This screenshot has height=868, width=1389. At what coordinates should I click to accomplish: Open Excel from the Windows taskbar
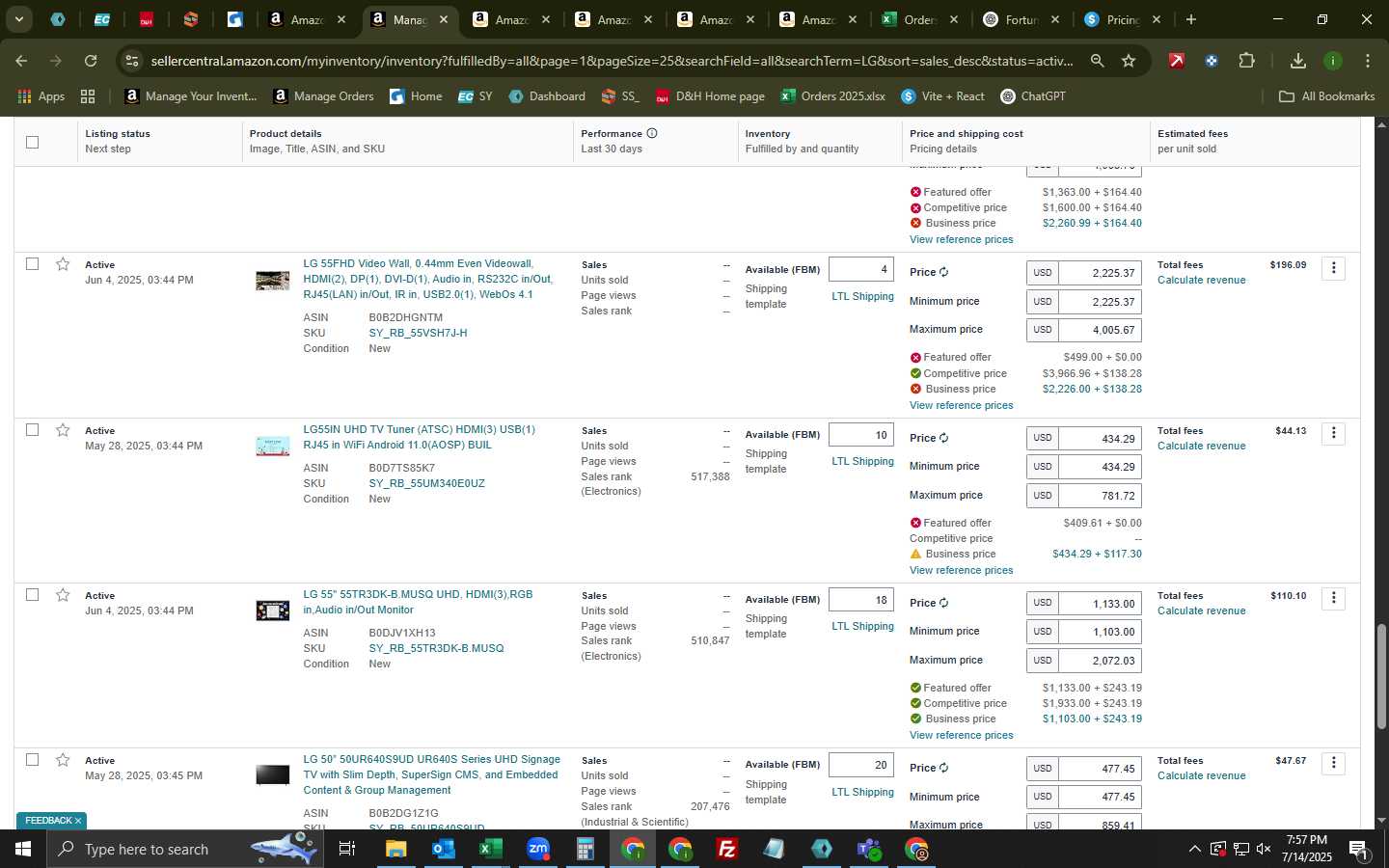pyautogui.click(x=490, y=849)
